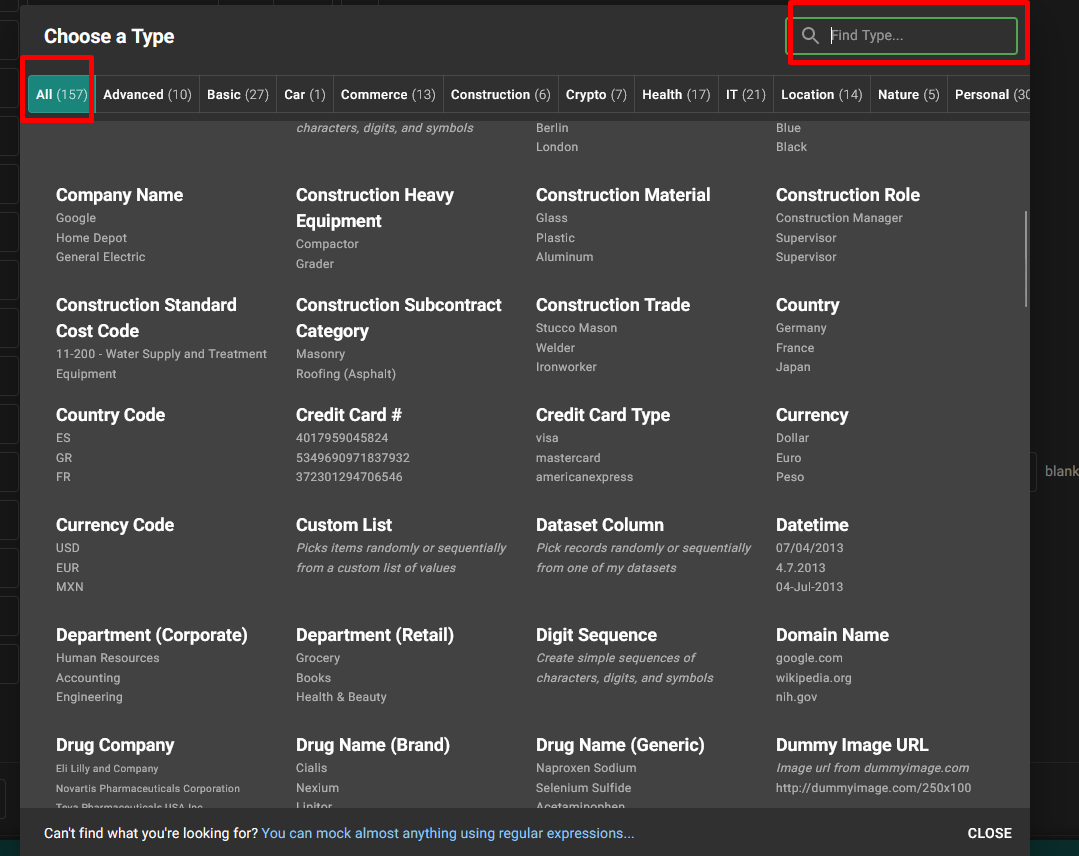The height and width of the screenshot is (856, 1079).
Task: Click the 'Roofing (Asphalt)' example text
Action: (345, 374)
